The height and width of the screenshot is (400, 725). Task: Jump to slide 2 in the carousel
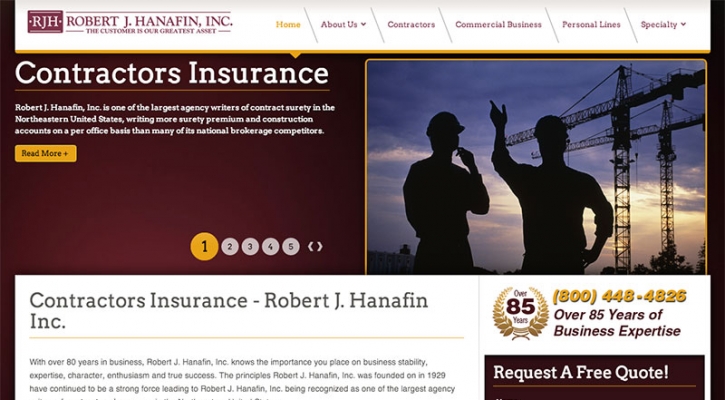click(230, 246)
